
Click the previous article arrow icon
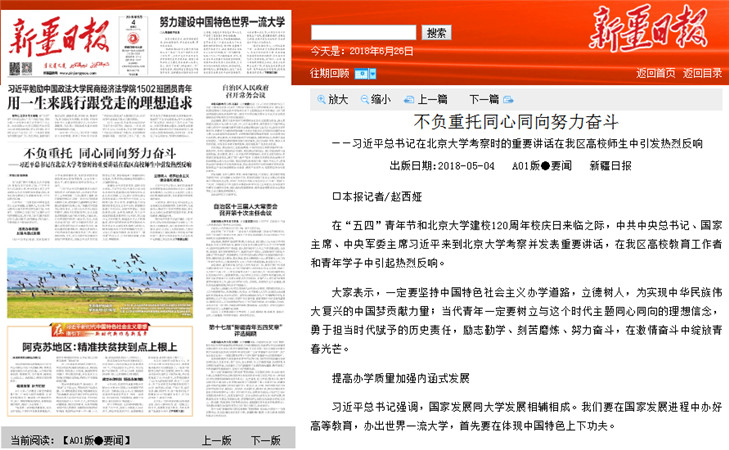point(408,99)
